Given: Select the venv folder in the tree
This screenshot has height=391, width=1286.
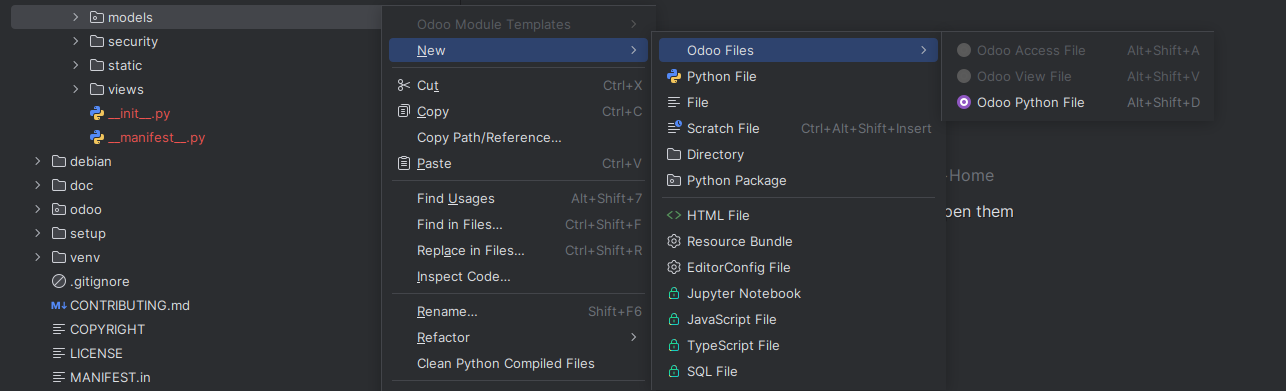Looking at the screenshot, I should [x=197, y=257].
